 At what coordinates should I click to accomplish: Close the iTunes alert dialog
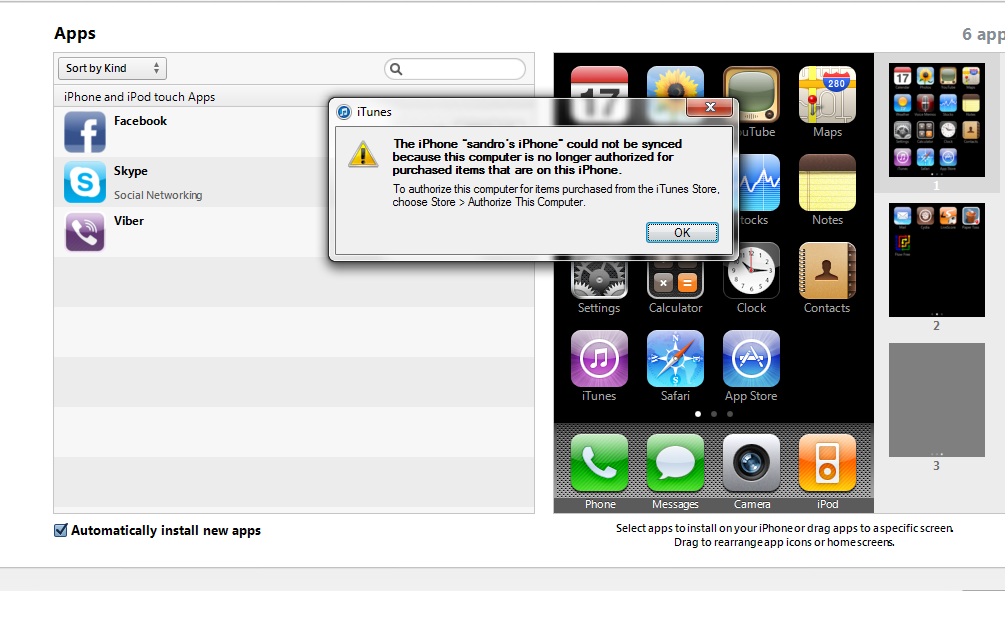coord(710,107)
